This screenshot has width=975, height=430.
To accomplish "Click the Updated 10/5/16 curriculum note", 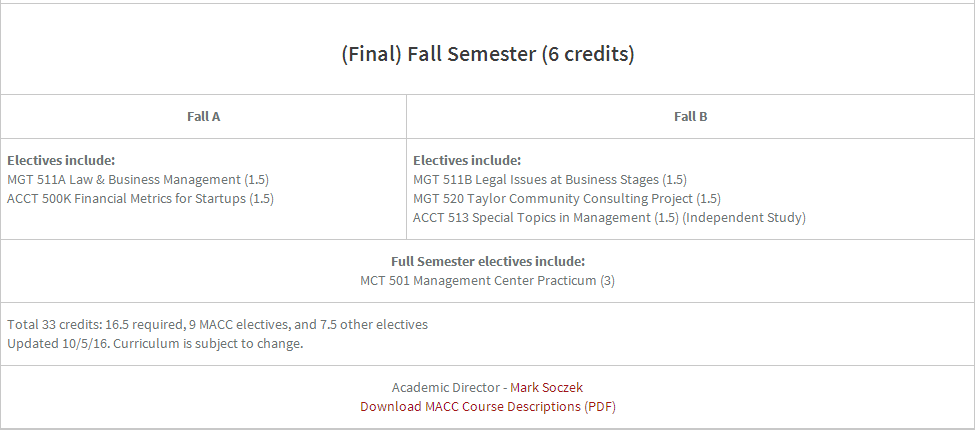I will tap(155, 344).
